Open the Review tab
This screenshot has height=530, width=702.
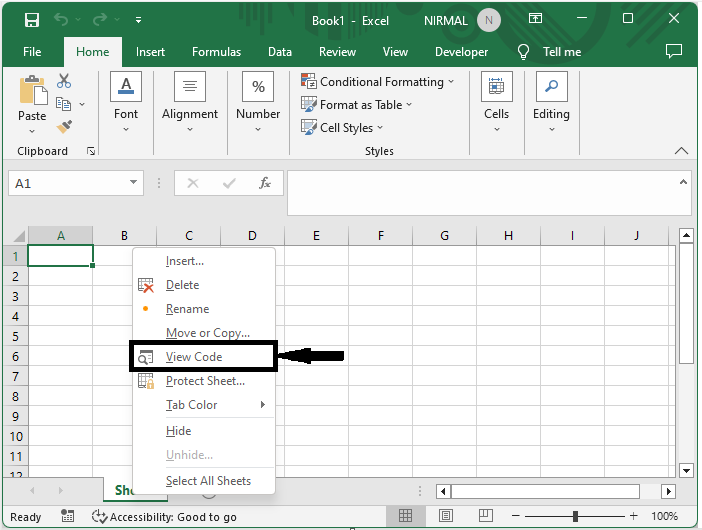point(338,52)
